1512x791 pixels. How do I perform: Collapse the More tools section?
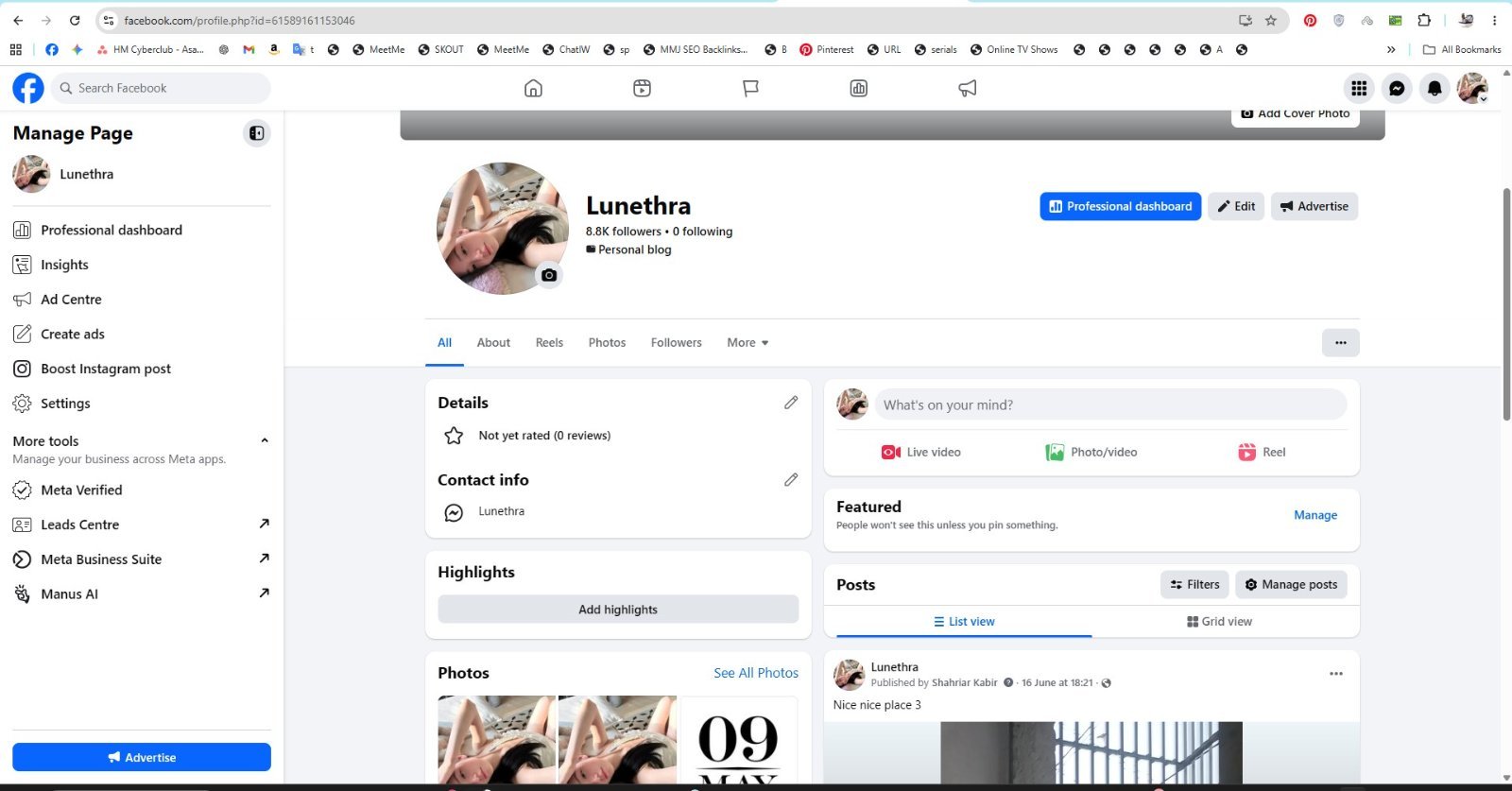point(265,440)
